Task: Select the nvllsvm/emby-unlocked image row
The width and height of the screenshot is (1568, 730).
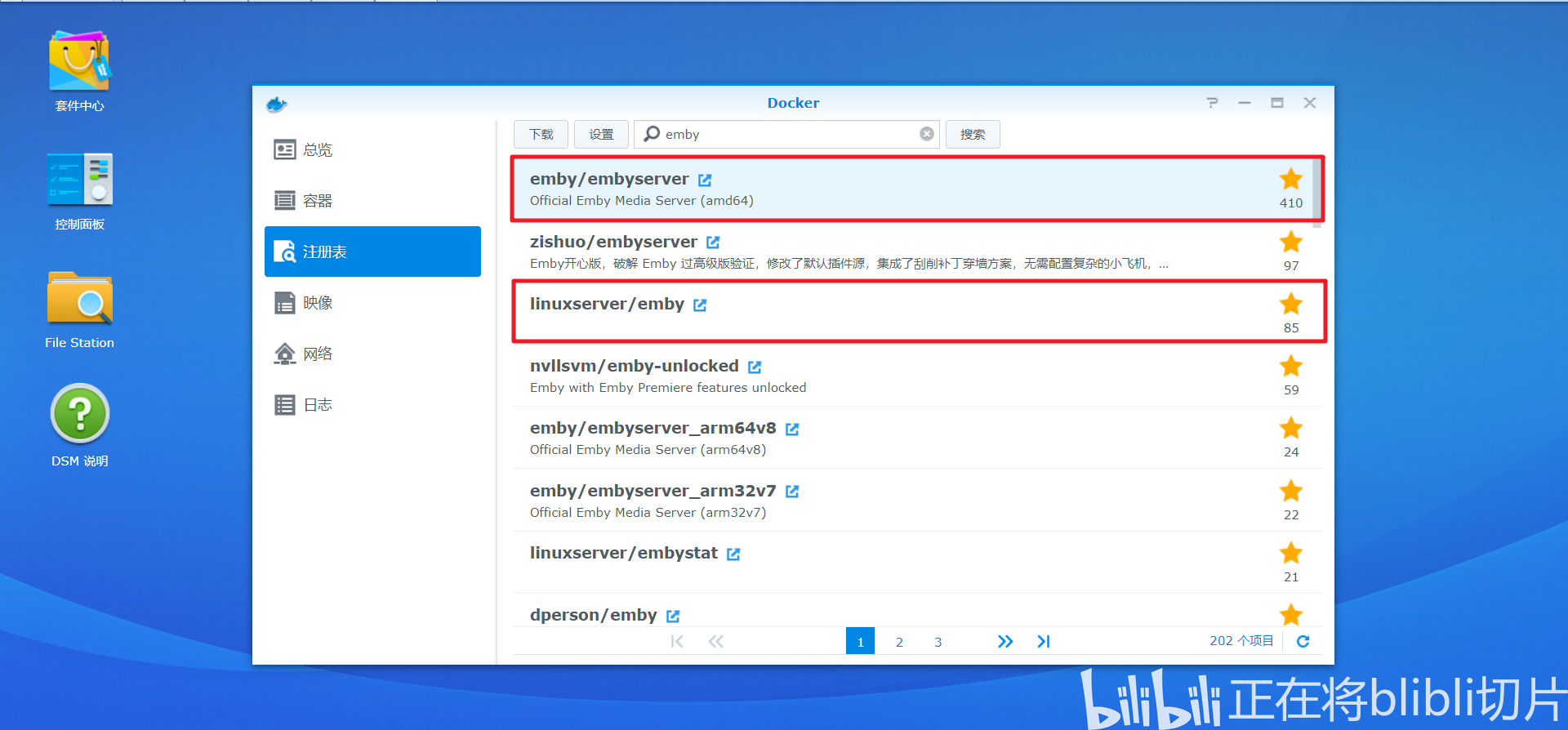Action: click(917, 376)
